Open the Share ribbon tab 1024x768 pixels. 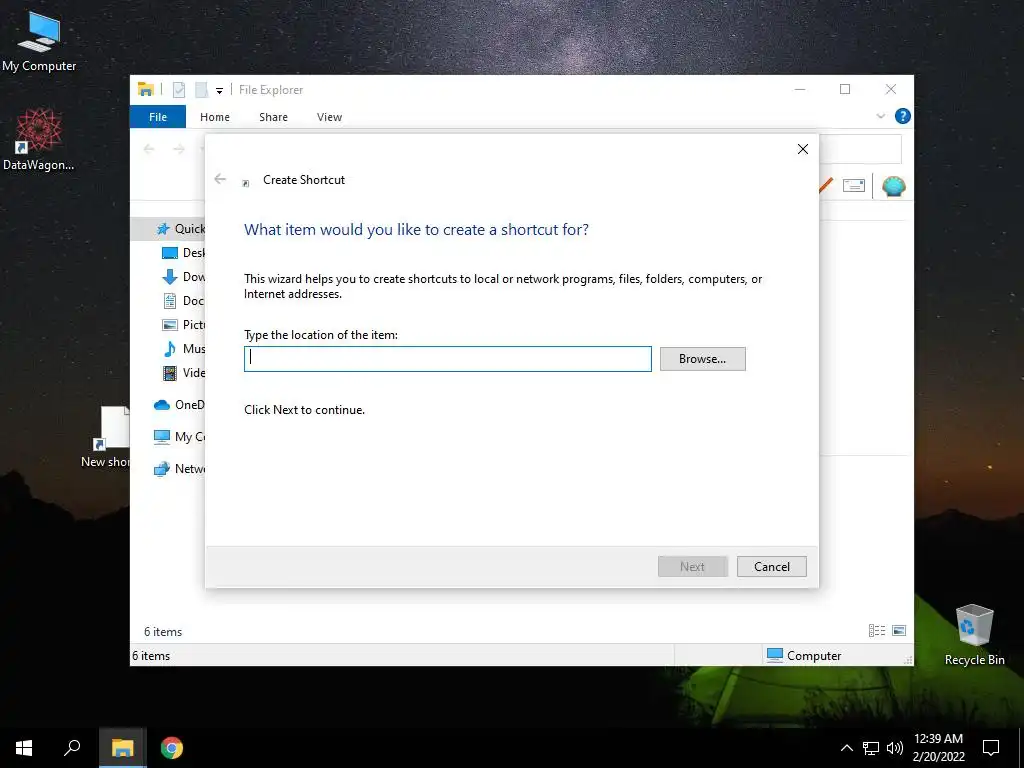(273, 117)
